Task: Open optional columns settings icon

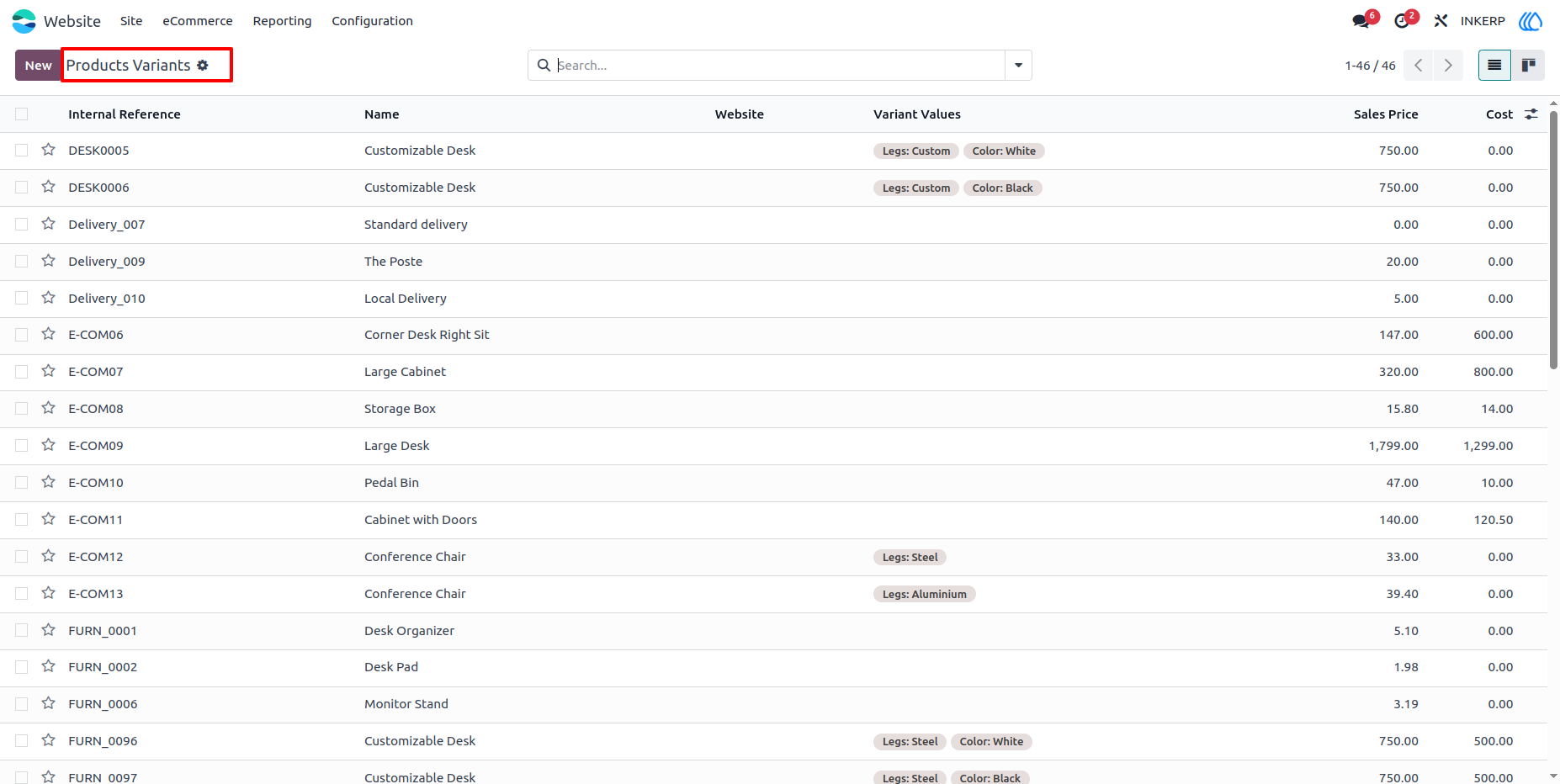Action: (x=1531, y=114)
